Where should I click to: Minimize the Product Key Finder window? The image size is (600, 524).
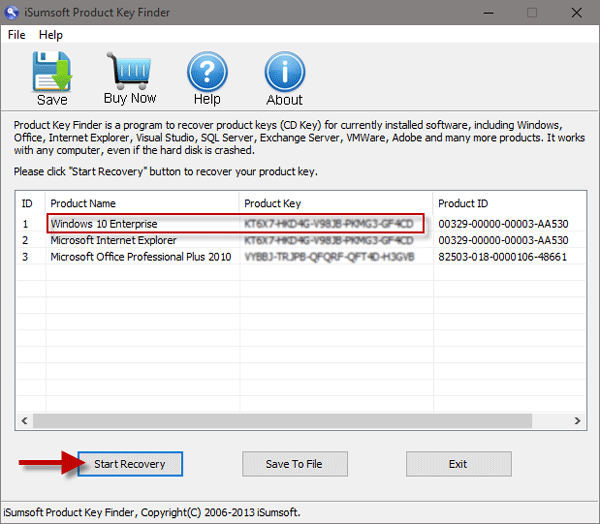click(x=488, y=13)
